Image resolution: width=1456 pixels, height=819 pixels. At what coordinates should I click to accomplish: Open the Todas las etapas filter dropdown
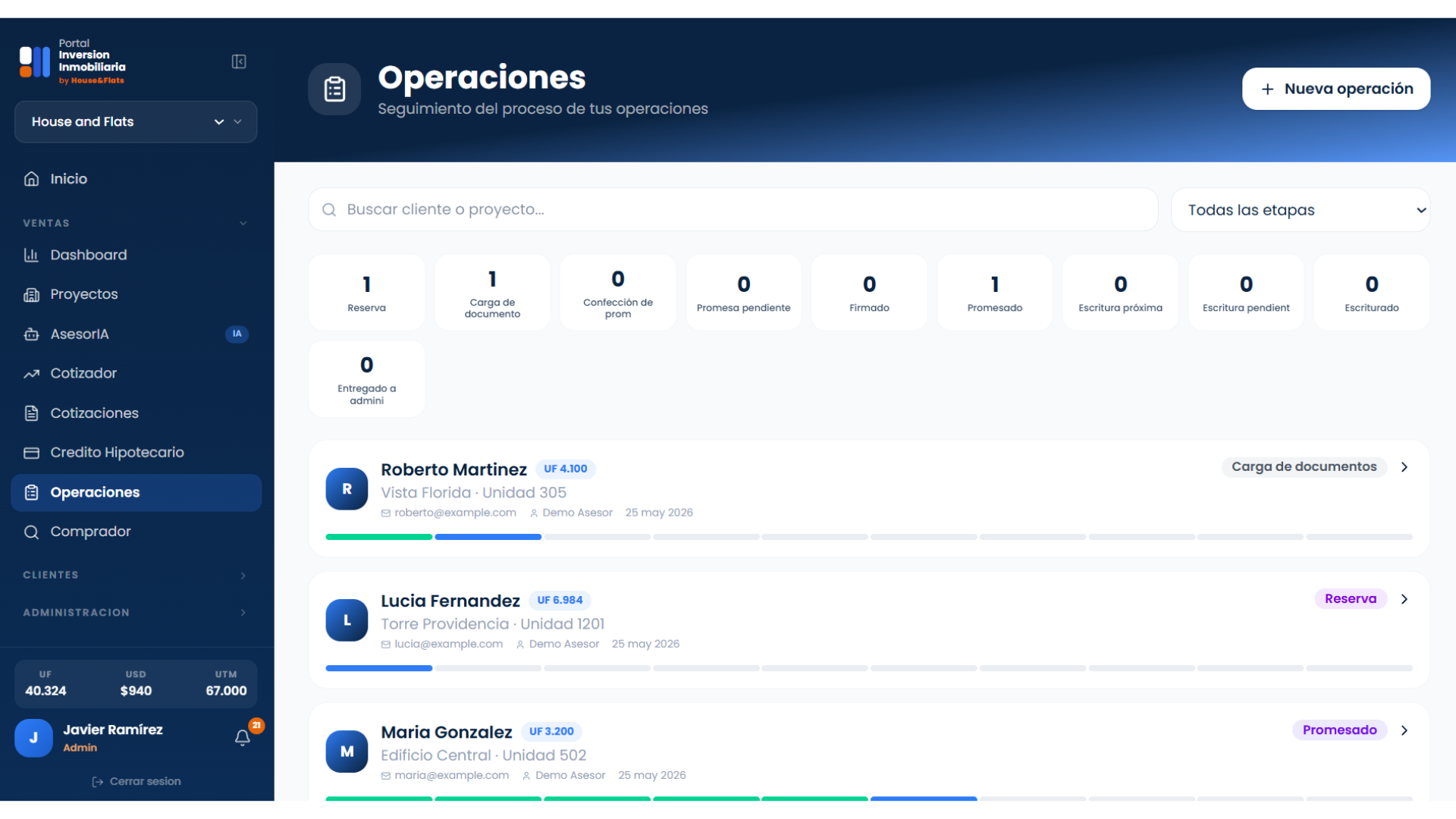[x=1301, y=210]
